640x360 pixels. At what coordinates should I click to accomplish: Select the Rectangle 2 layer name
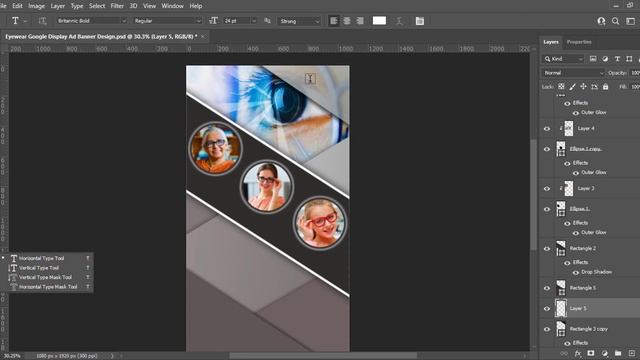click(583, 249)
